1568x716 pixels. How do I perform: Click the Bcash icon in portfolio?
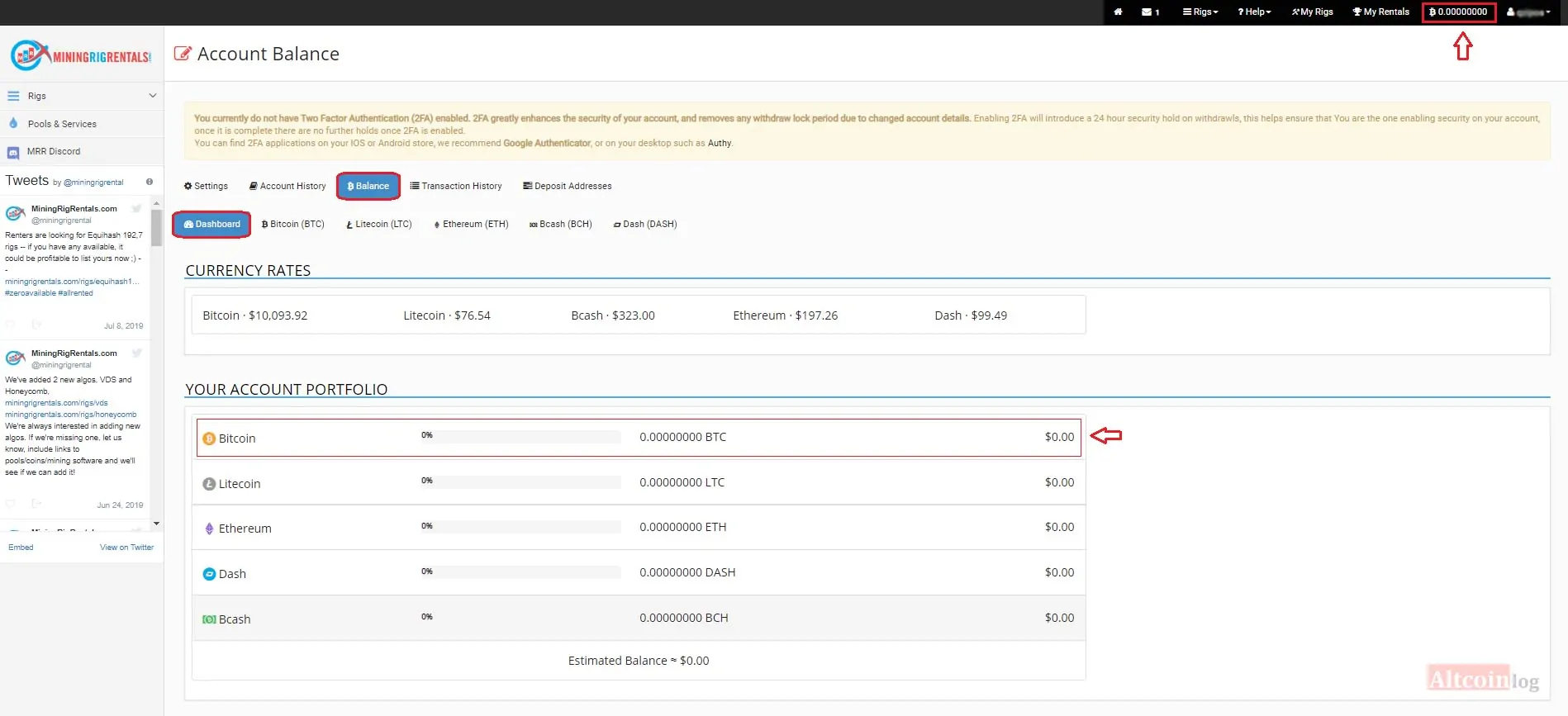click(209, 619)
